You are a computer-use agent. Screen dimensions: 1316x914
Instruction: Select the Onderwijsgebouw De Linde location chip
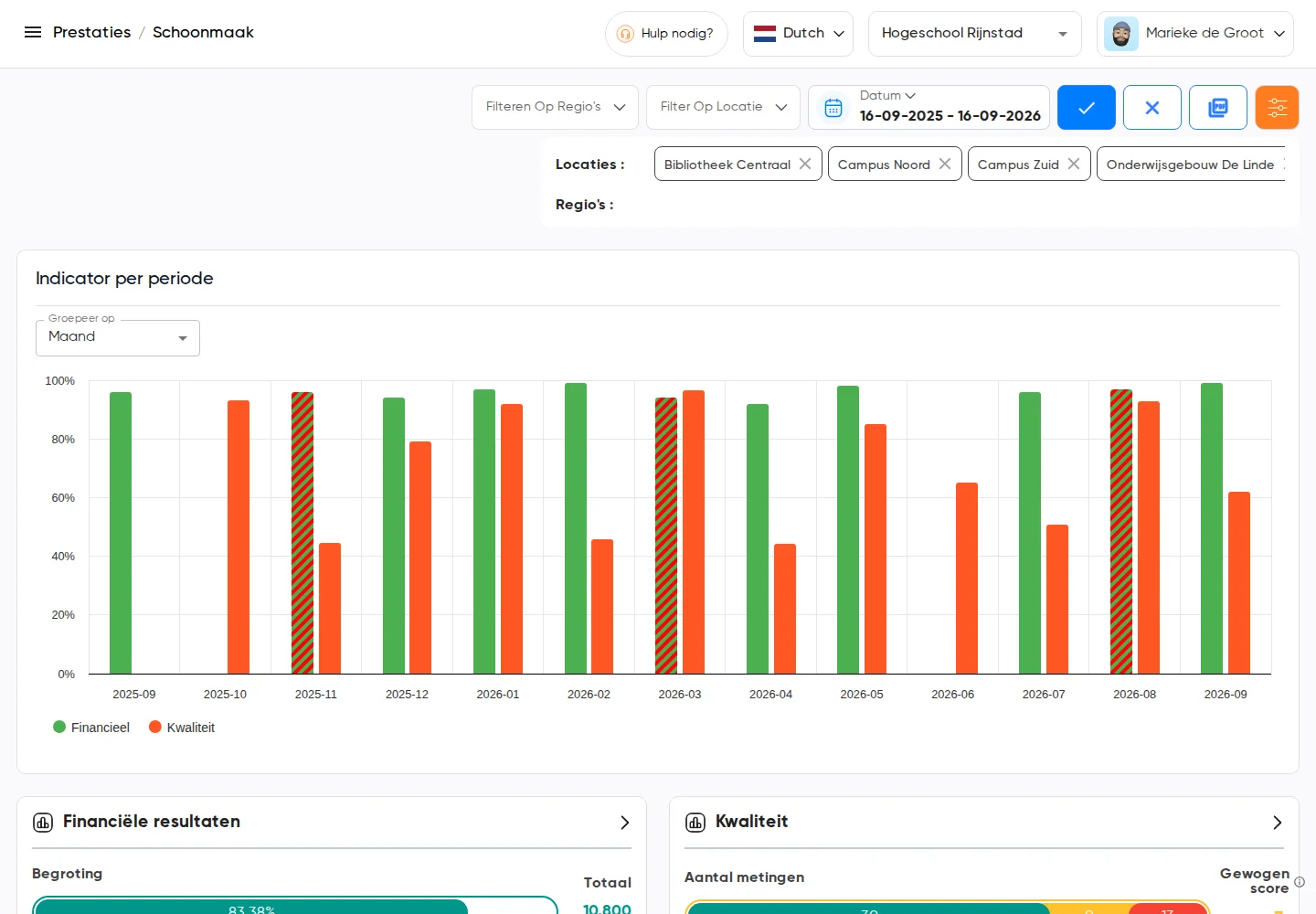pyautogui.click(x=1191, y=165)
